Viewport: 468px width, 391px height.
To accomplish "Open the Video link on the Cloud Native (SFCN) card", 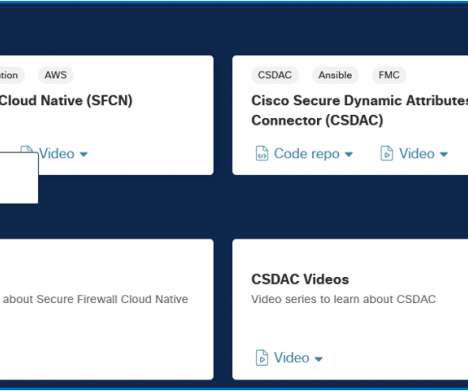I will click(x=57, y=154).
